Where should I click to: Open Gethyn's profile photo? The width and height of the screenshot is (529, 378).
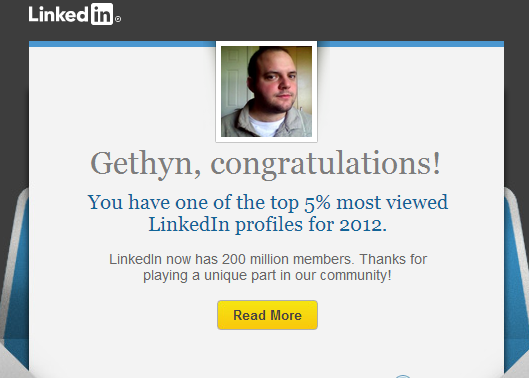pos(267,91)
